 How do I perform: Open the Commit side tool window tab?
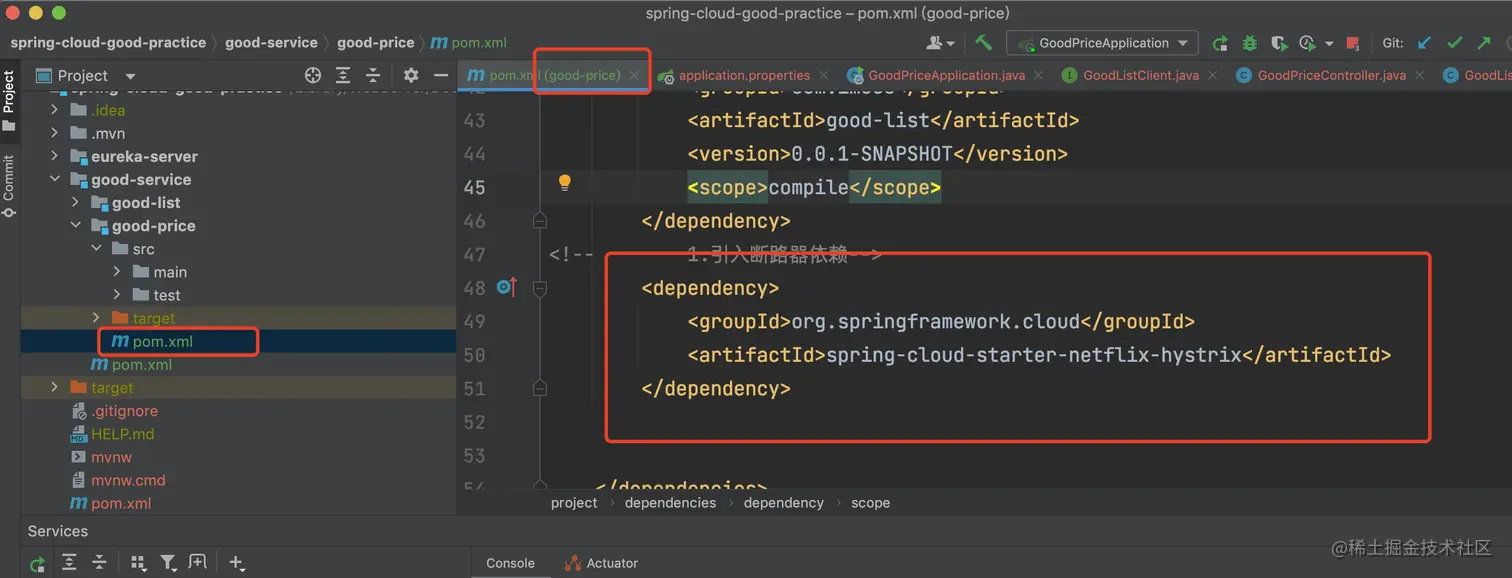[x=9, y=186]
